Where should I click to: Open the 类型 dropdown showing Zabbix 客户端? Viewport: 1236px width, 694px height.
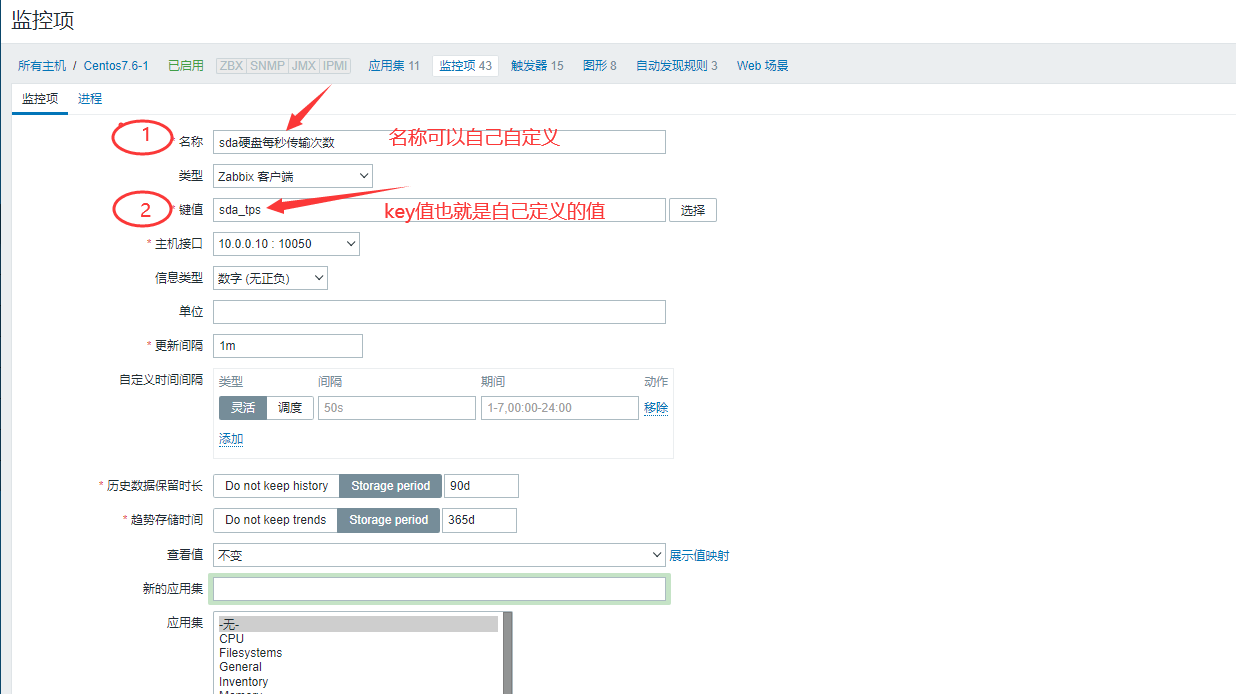tap(293, 176)
